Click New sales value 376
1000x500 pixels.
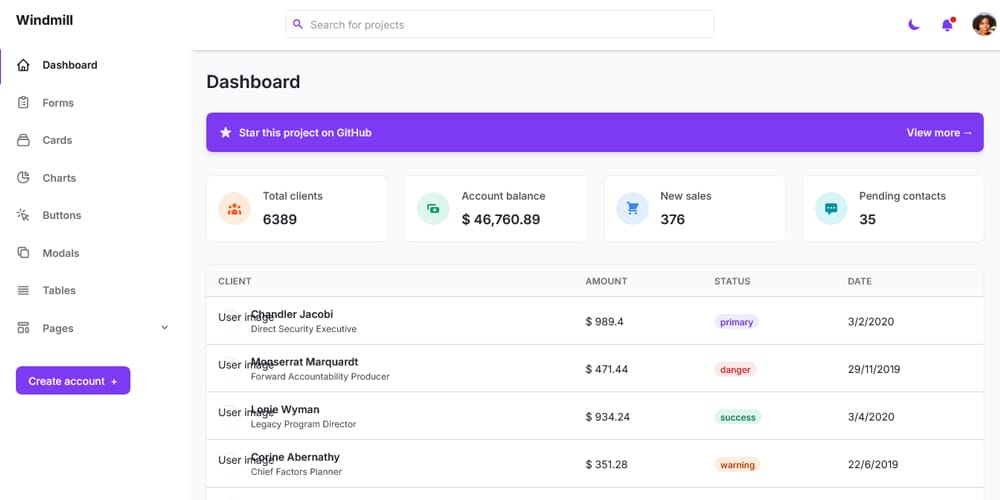point(672,219)
